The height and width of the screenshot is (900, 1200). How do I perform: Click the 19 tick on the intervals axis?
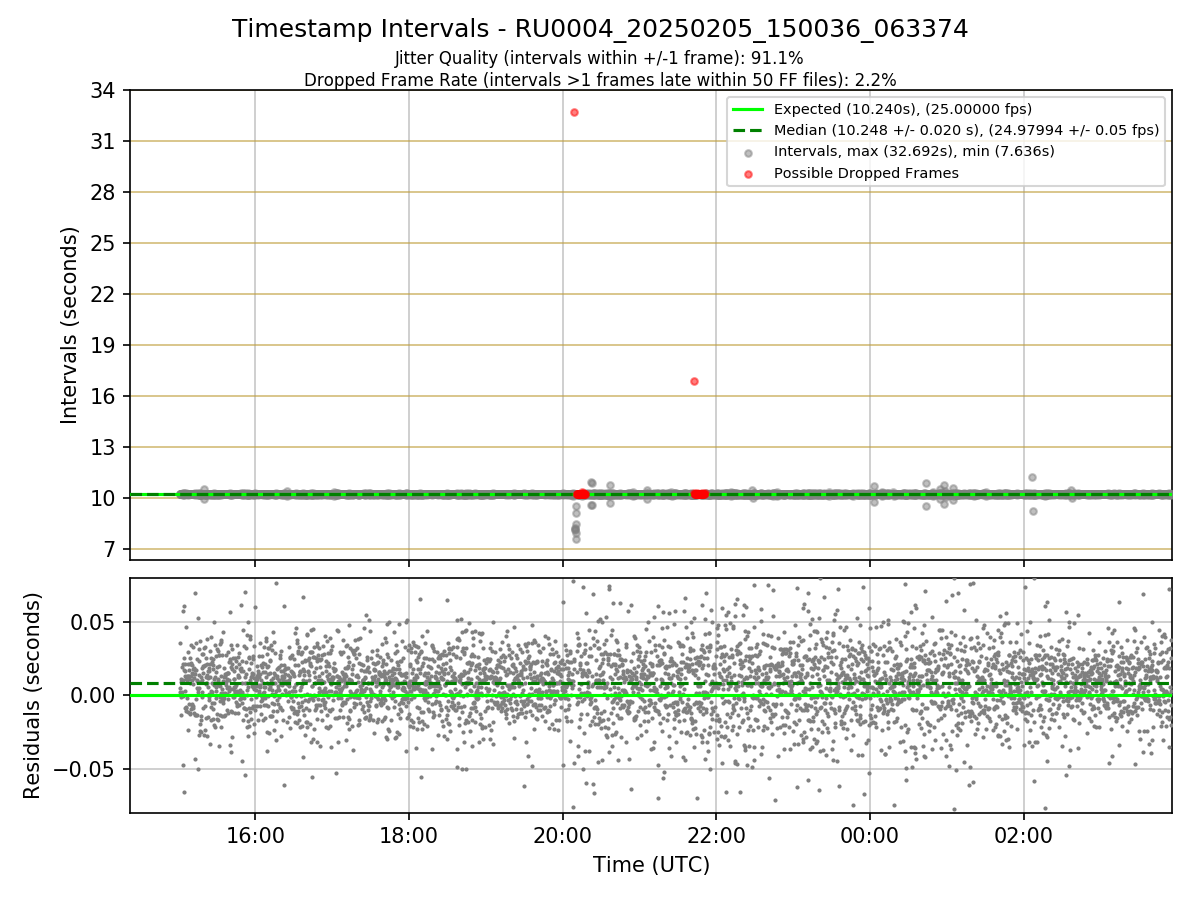click(103, 346)
